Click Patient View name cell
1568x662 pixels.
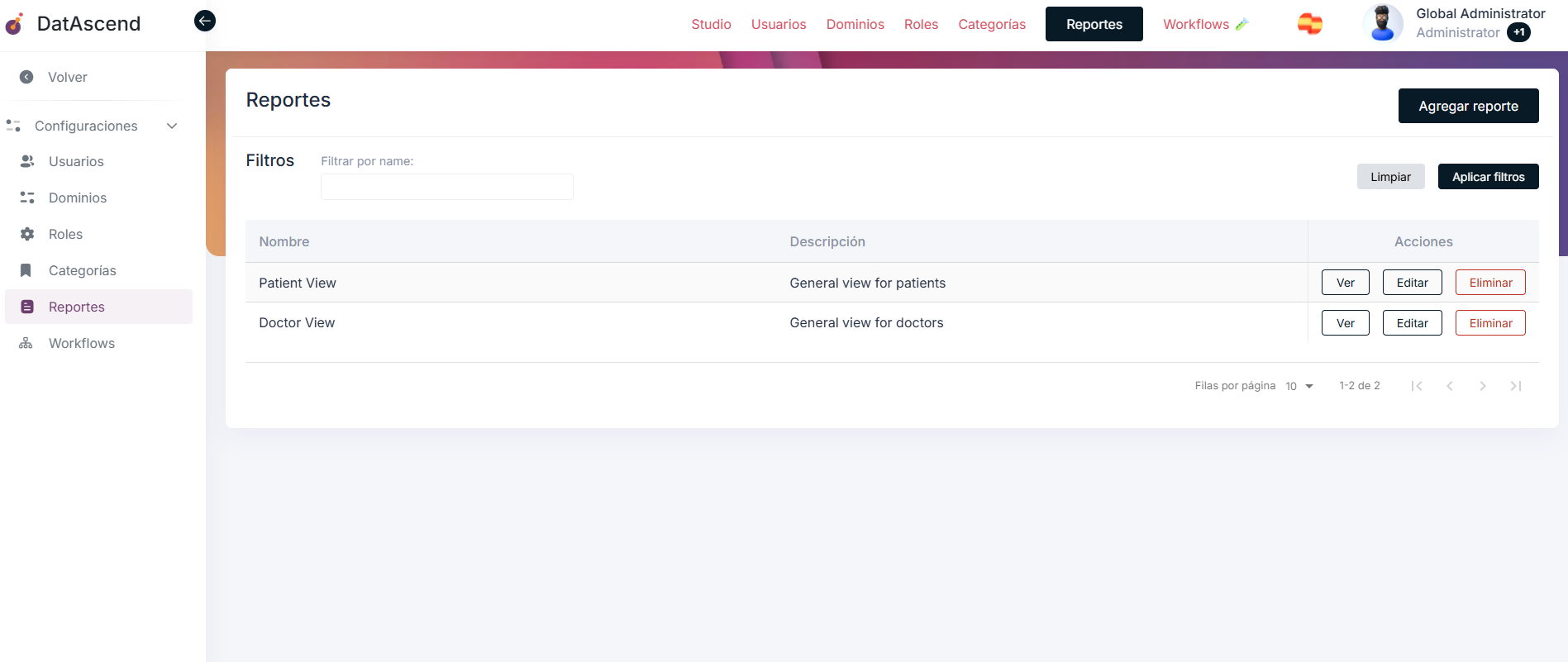[x=298, y=283]
